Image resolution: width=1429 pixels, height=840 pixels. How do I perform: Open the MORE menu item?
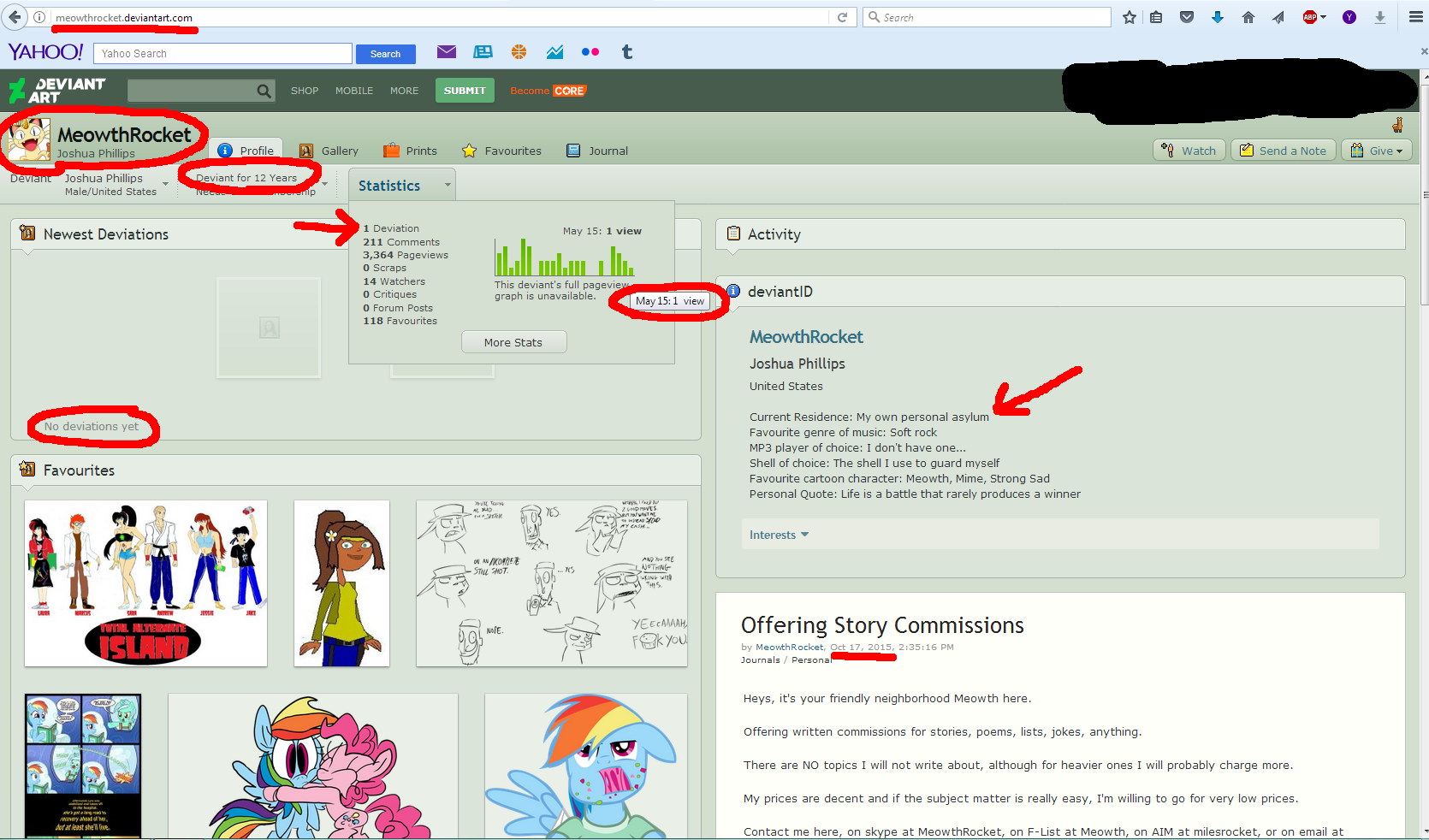405,91
